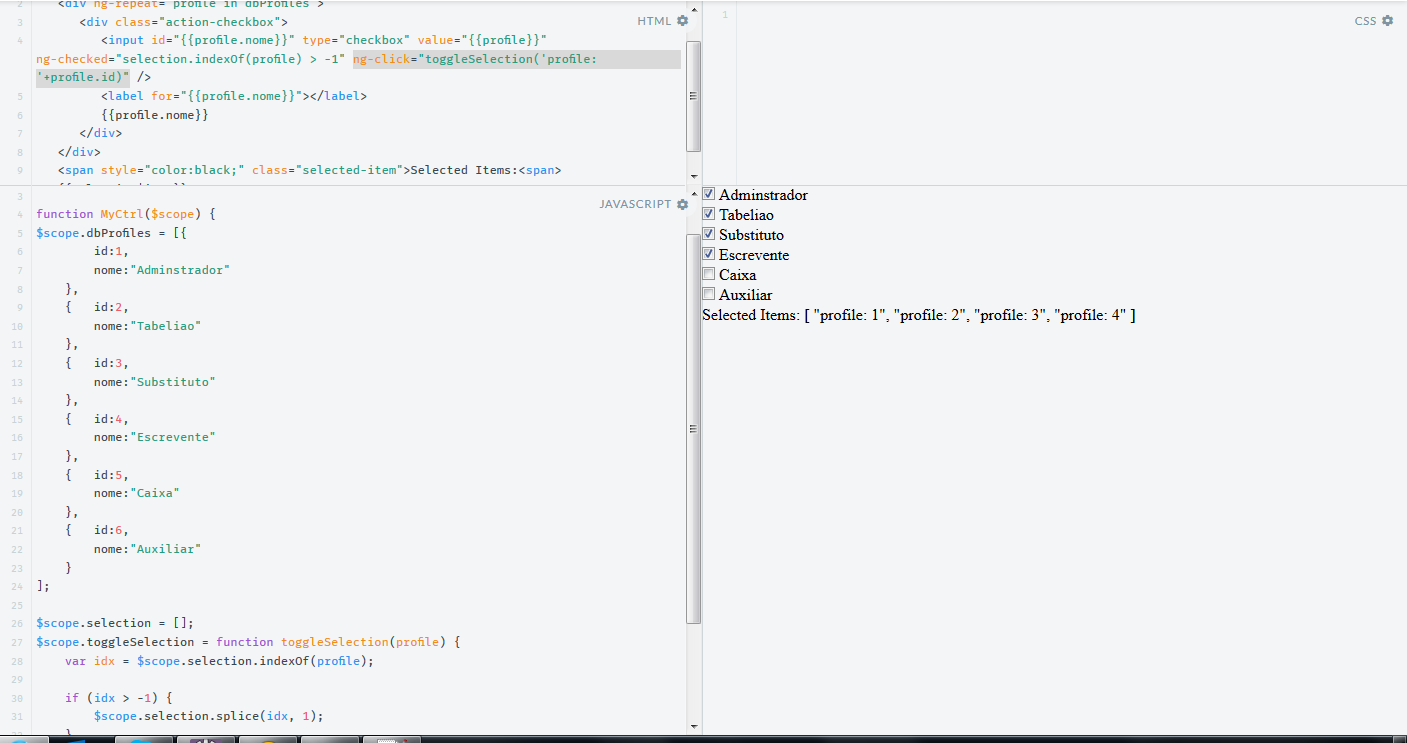This screenshot has width=1407, height=743.
Task: Open the JavaScript panel settings gear
Action: (x=683, y=204)
